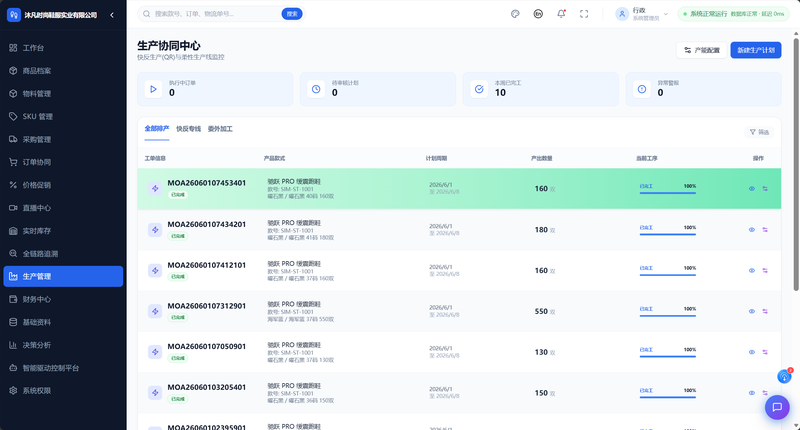Select work order MOA26060107412101 text
This screenshot has width=800, height=430.
coord(207,265)
